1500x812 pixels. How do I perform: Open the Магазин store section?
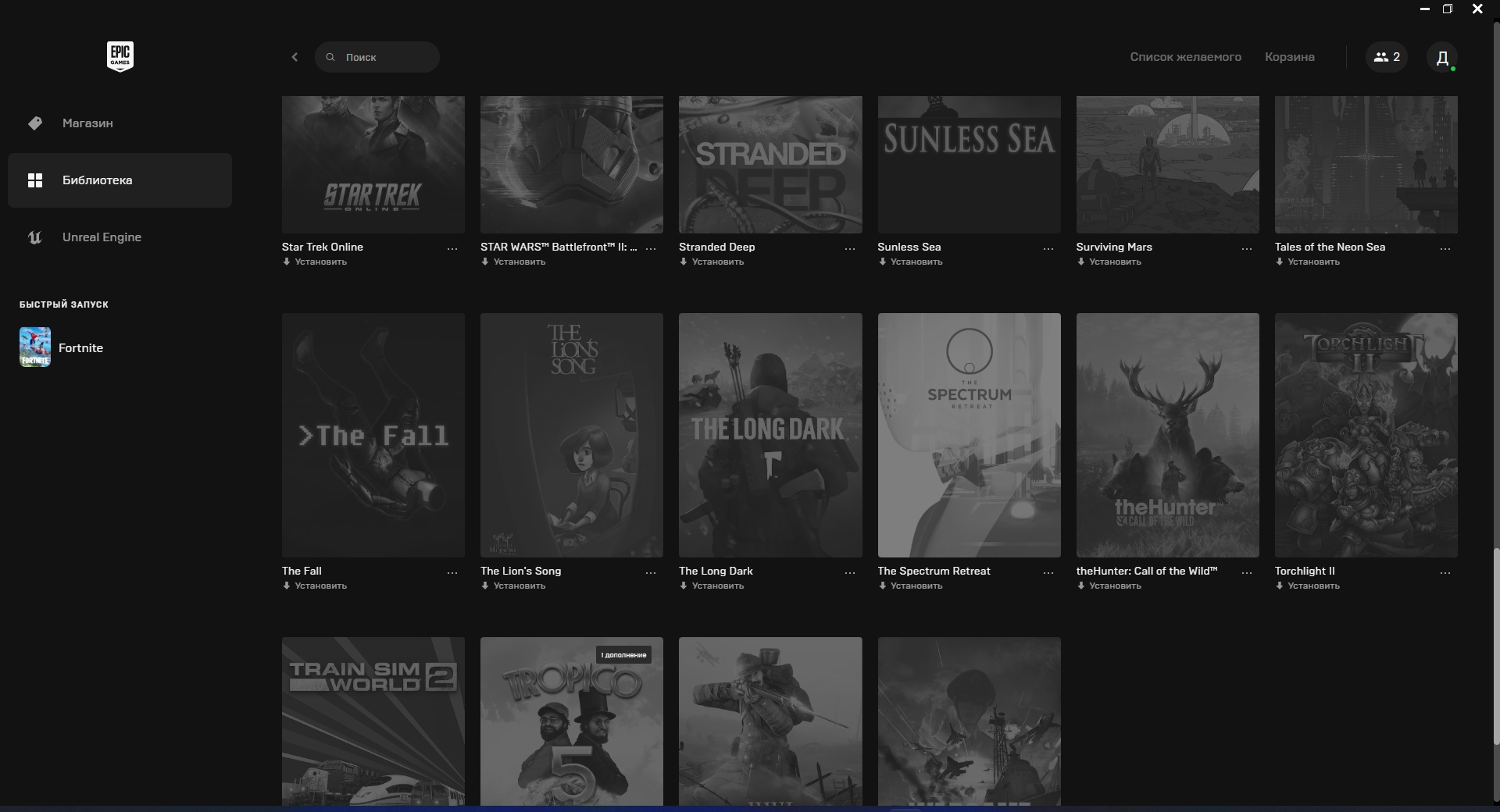(120, 123)
